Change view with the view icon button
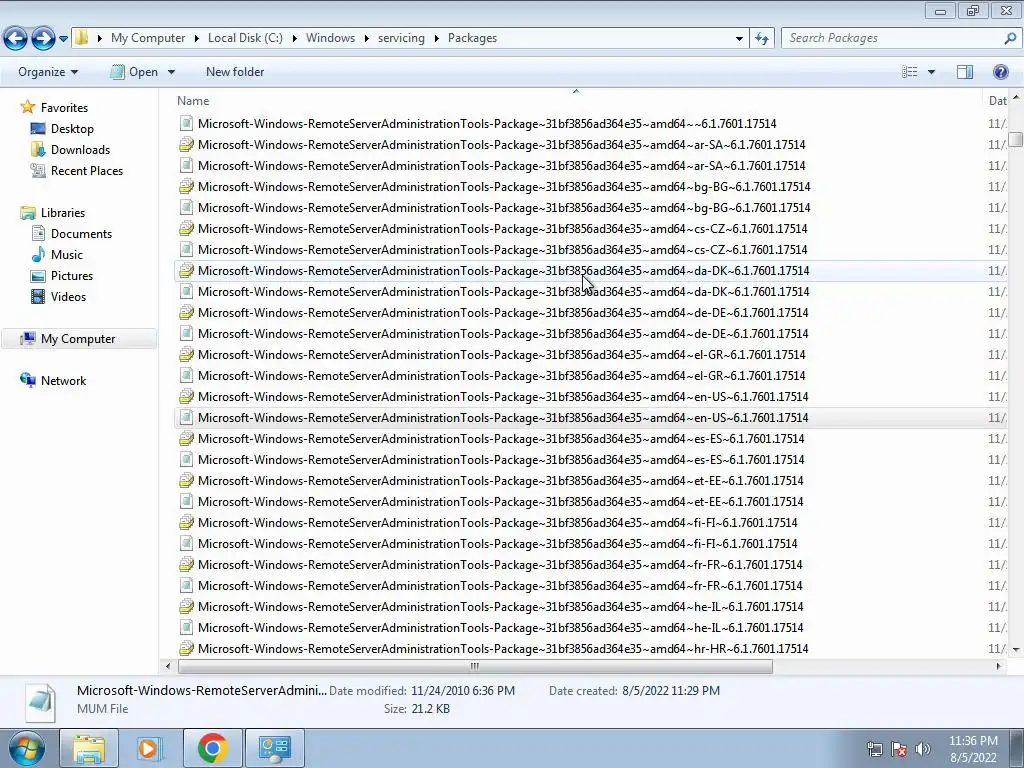The height and width of the screenshot is (768, 1024). (910, 72)
